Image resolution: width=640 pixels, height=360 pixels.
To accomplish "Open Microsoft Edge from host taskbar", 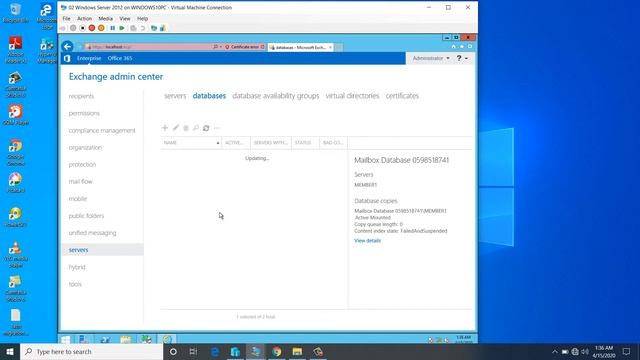I will [215, 351].
